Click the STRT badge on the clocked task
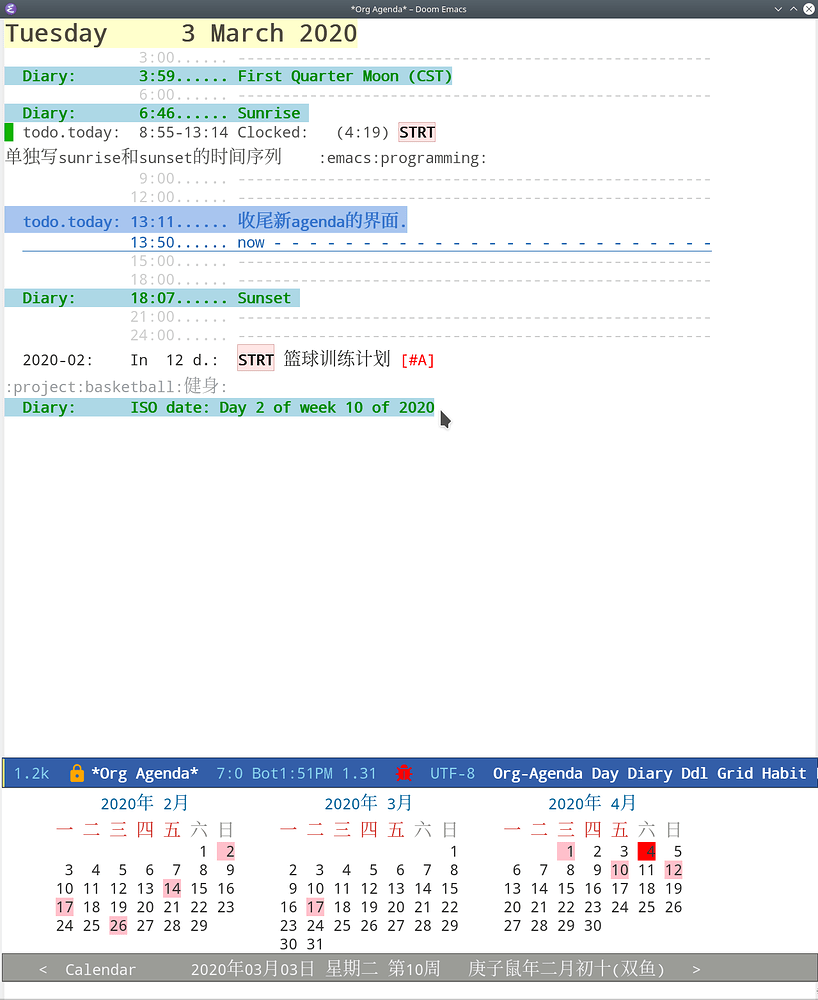Viewport: 818px width, 1000px height. tap(416, 131)
